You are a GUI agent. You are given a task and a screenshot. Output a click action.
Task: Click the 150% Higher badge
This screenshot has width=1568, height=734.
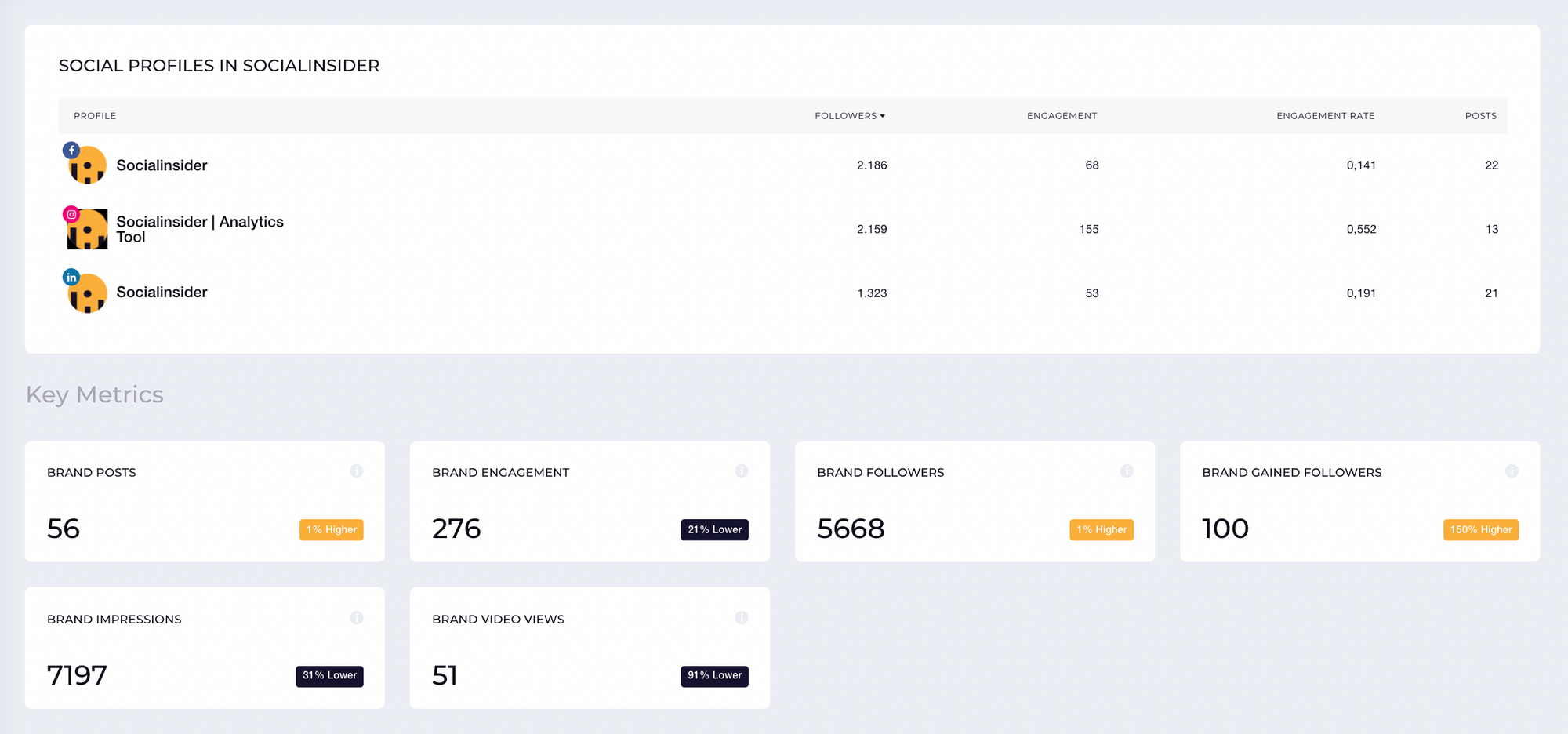tap(1481, 530)
